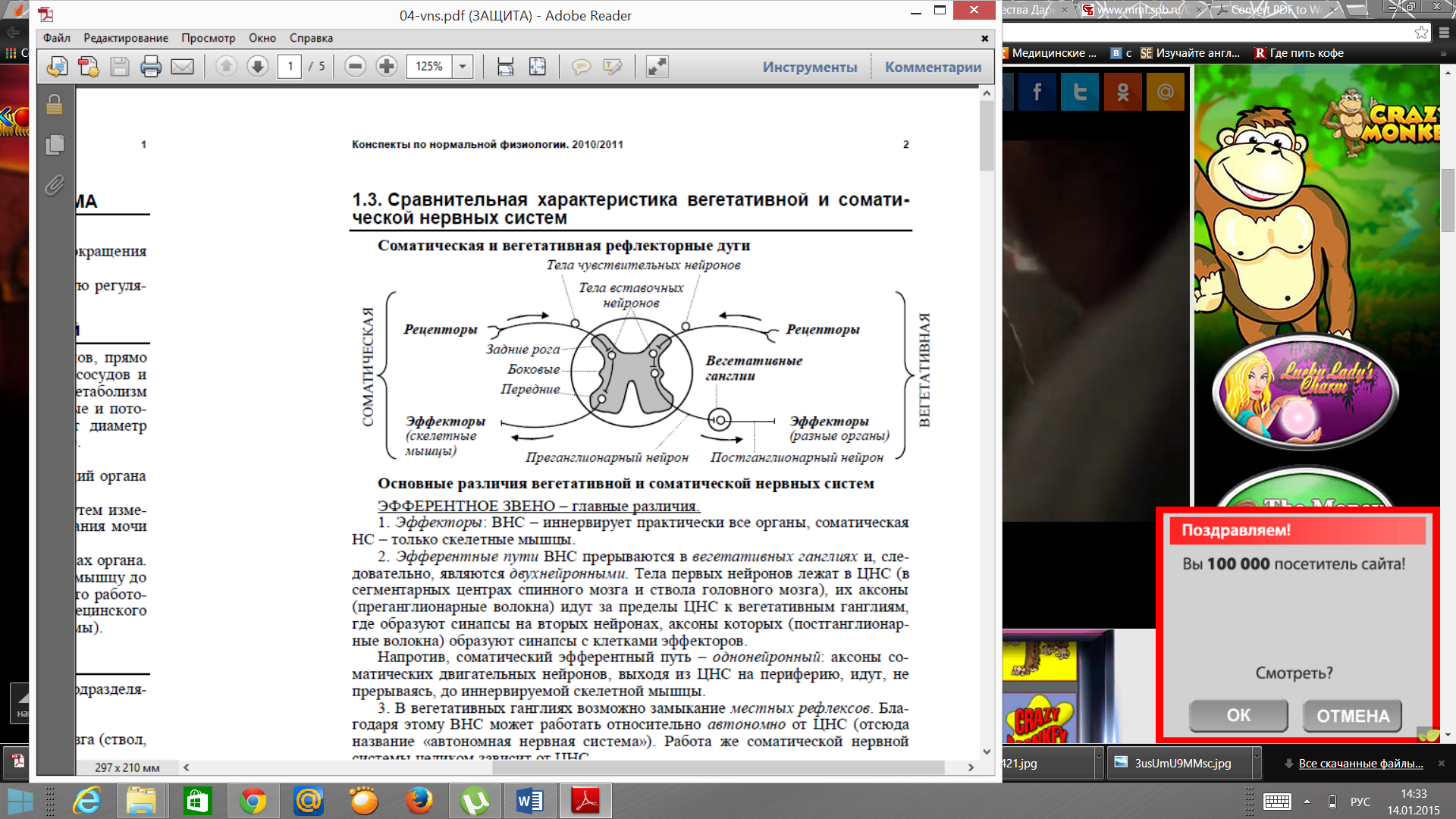The image size is (1456, 819).
Task: Go to previous page arrow icon
Action: (x=226, y=67)
